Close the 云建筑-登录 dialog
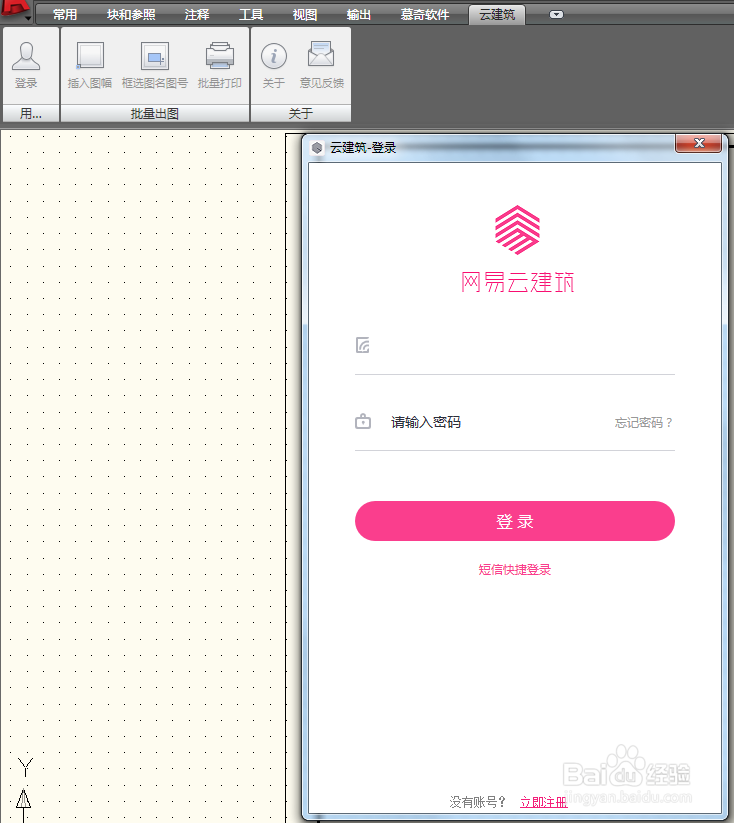734x823 pixels. click(x=698, y=143)
